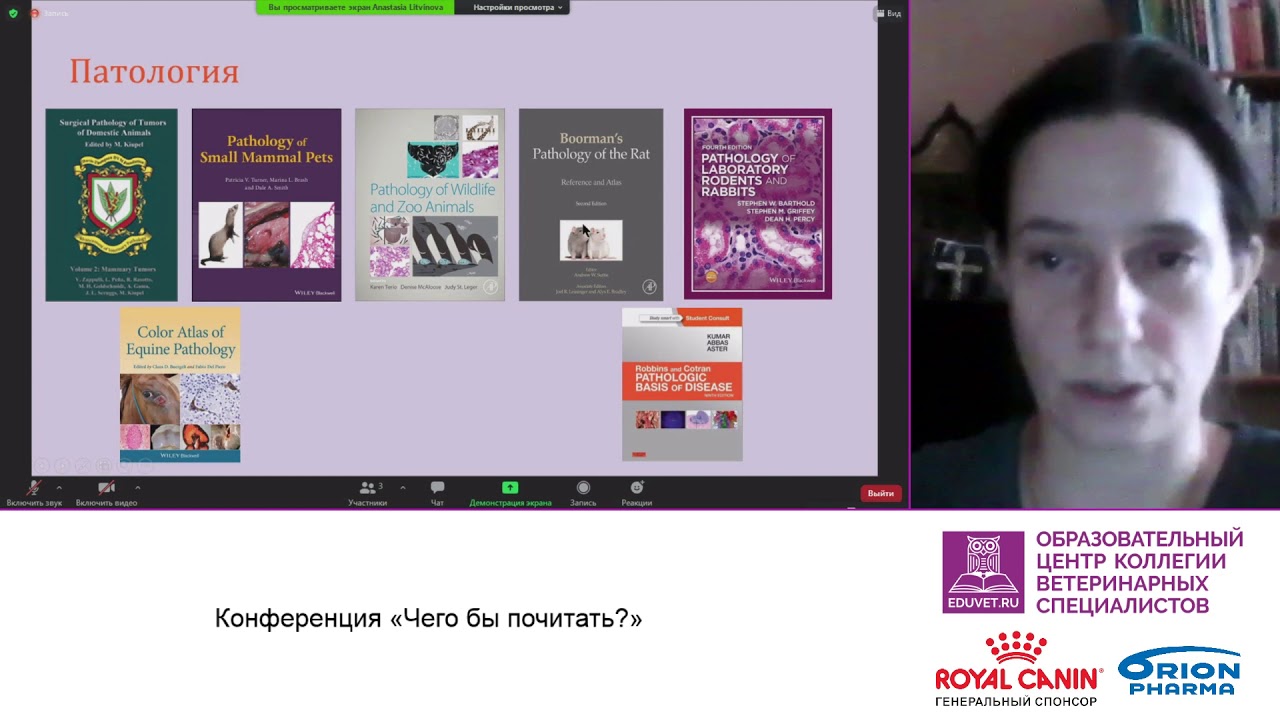
Task: Select the Color Atlas of Equine Pathology cover
Action: click(180, 385)
